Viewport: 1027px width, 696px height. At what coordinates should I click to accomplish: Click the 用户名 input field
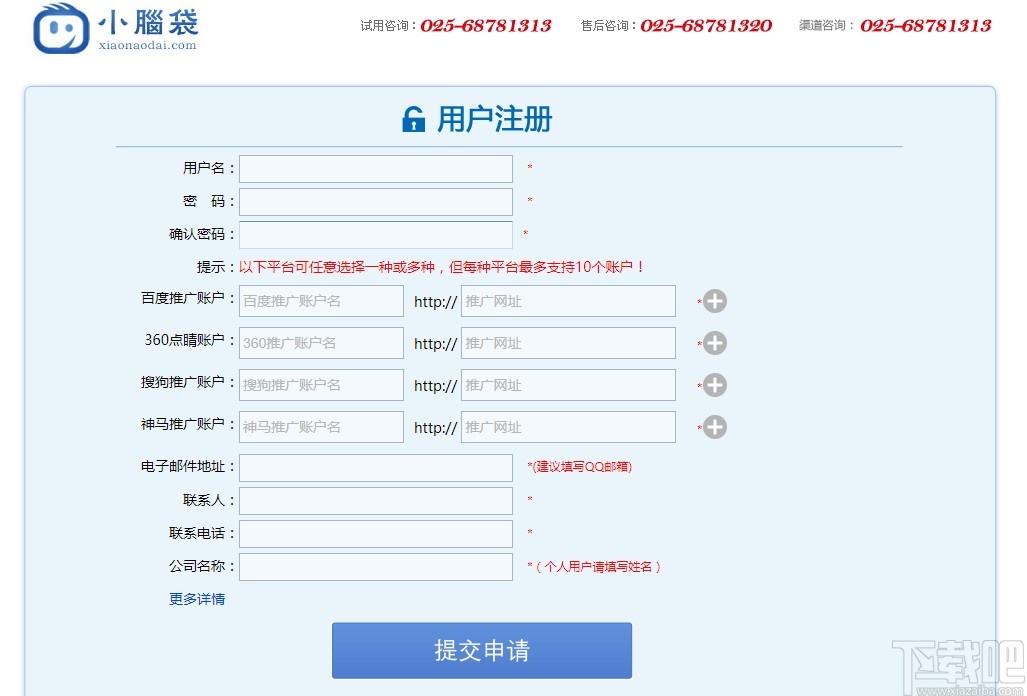pos(375,168)
